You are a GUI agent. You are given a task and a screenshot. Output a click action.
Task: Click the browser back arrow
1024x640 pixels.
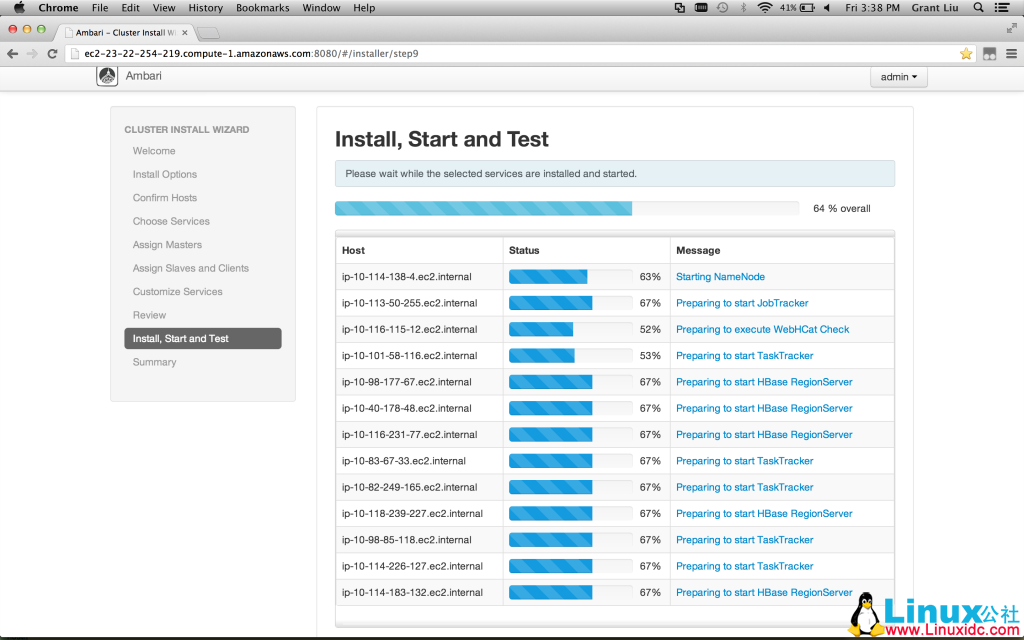pos(11,53)
